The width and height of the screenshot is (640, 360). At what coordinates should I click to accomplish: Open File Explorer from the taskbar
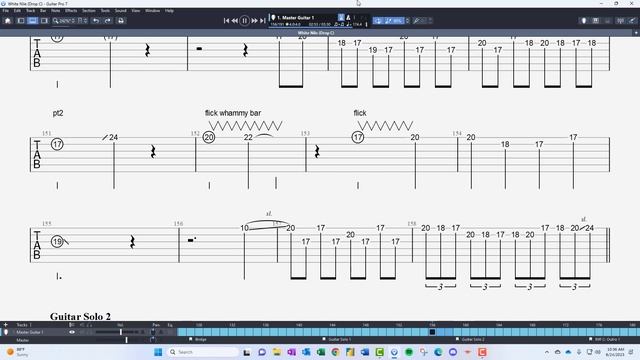[x=277, y=352]
